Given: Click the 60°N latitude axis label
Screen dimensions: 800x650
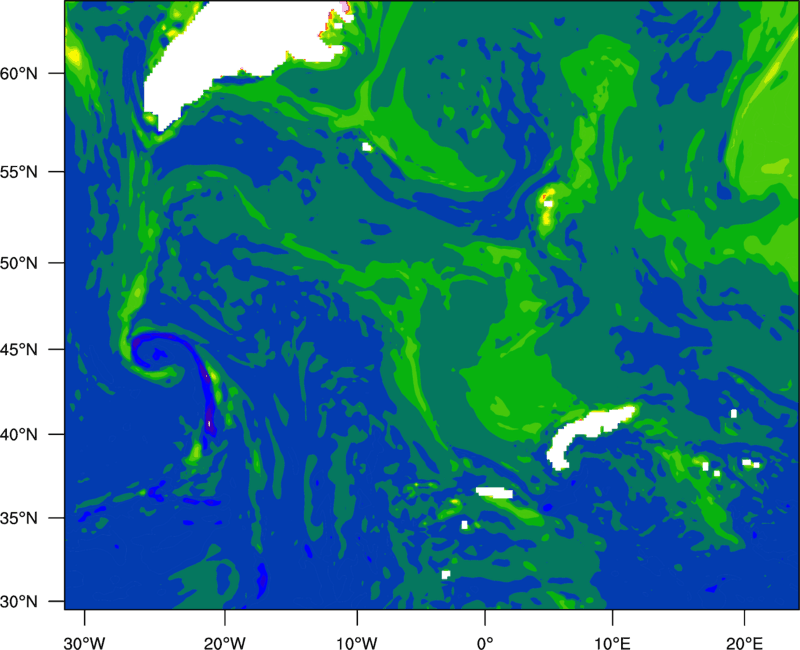Looking at the screenshot, I should pyautogui.click(x=19, y=74).
